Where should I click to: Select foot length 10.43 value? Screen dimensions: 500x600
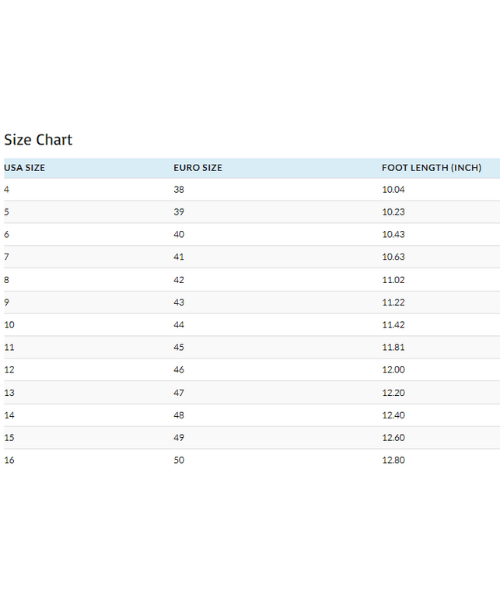[x=393, y=234]
